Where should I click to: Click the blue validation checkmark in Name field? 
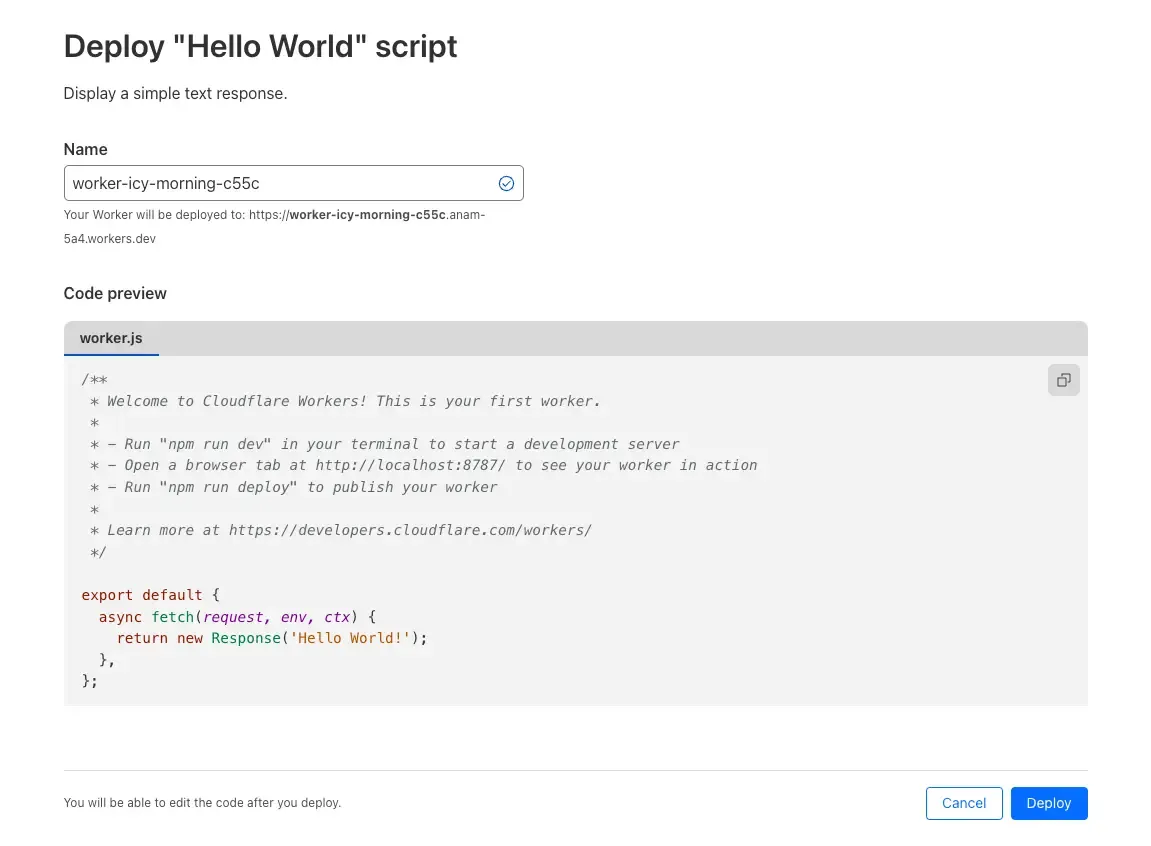pyautogui.click(x=506, y=183)
